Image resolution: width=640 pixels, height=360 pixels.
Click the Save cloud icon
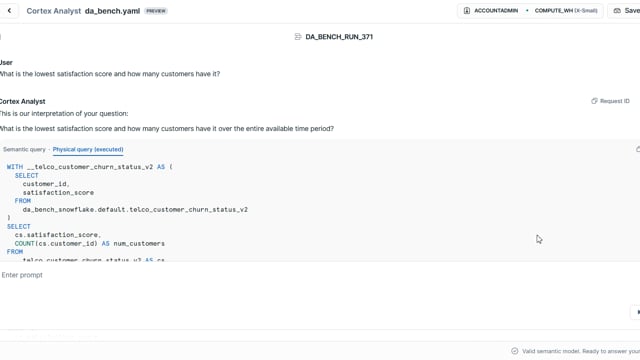[617, 11]
